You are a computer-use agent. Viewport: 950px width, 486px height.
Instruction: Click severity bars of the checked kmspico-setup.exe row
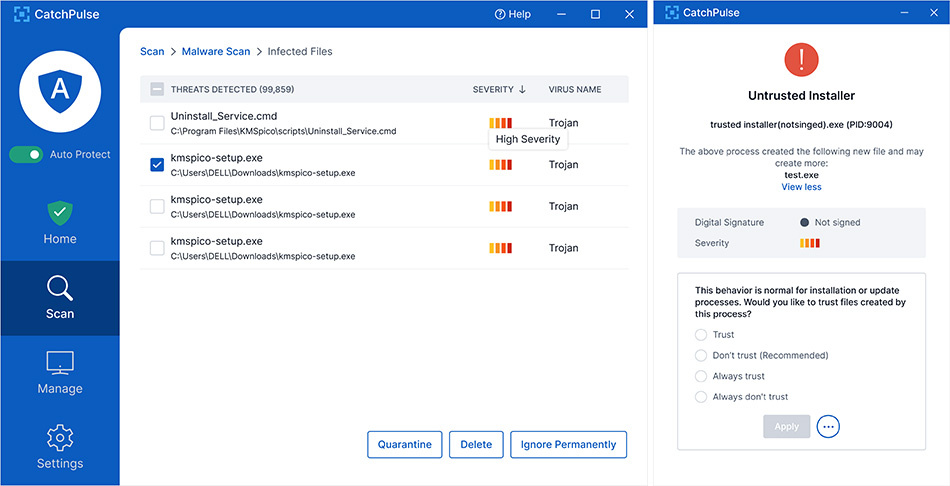(x=500, y=165)
